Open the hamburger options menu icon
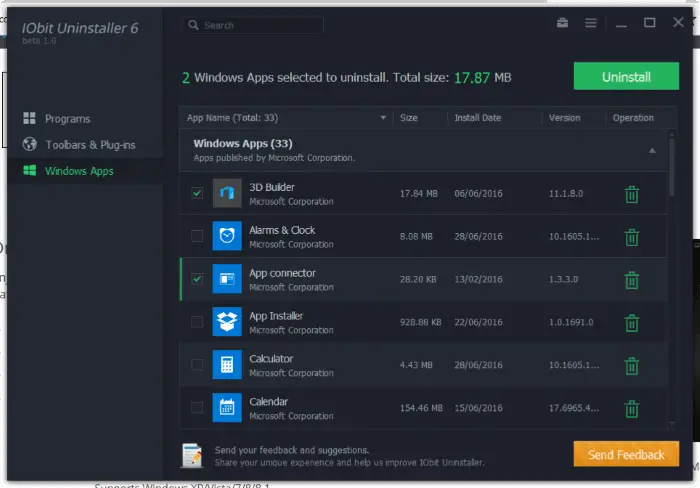700x488 pixels. (x=591, y=23)
